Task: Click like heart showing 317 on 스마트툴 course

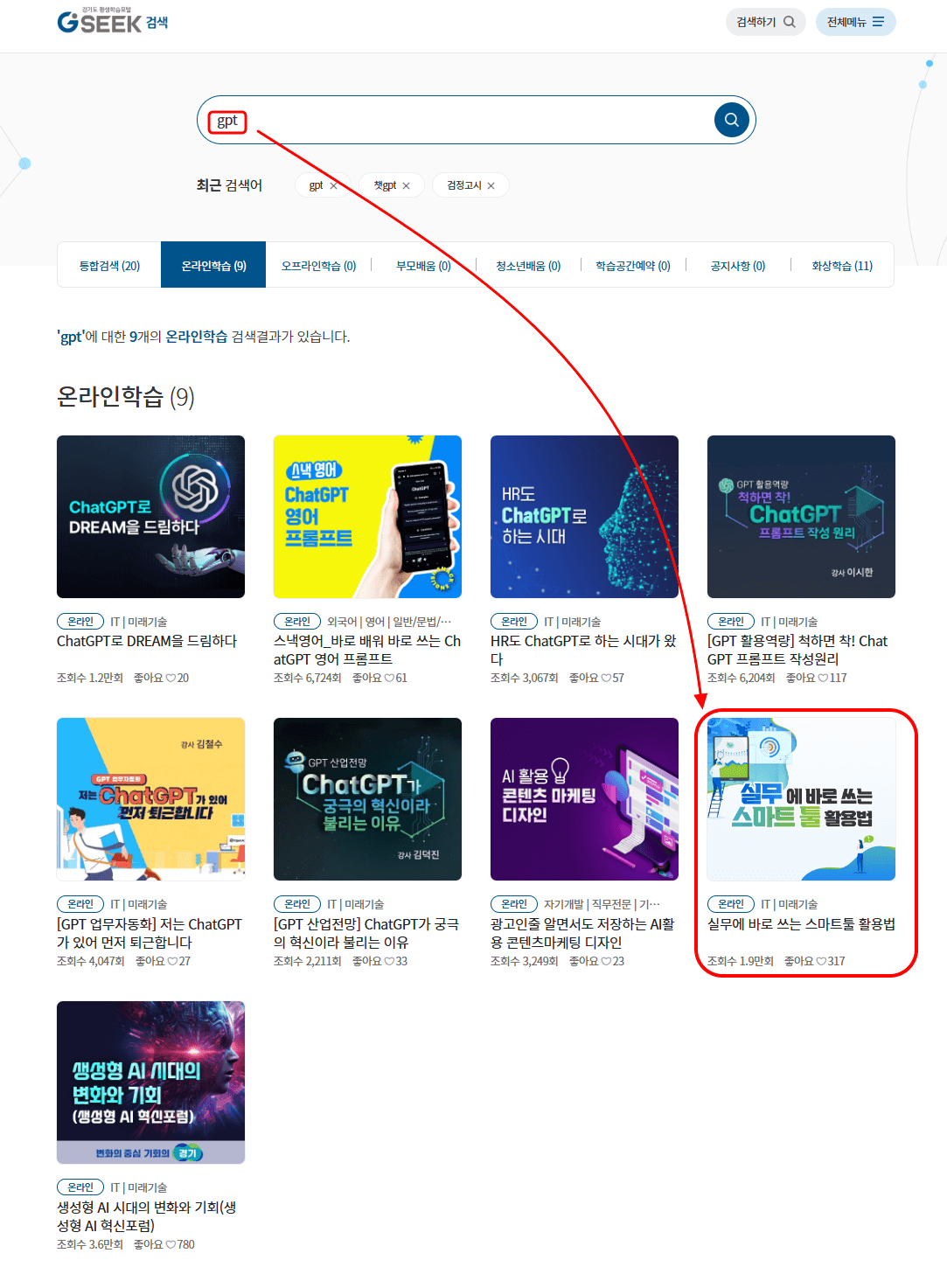Action: pos(821,961)
